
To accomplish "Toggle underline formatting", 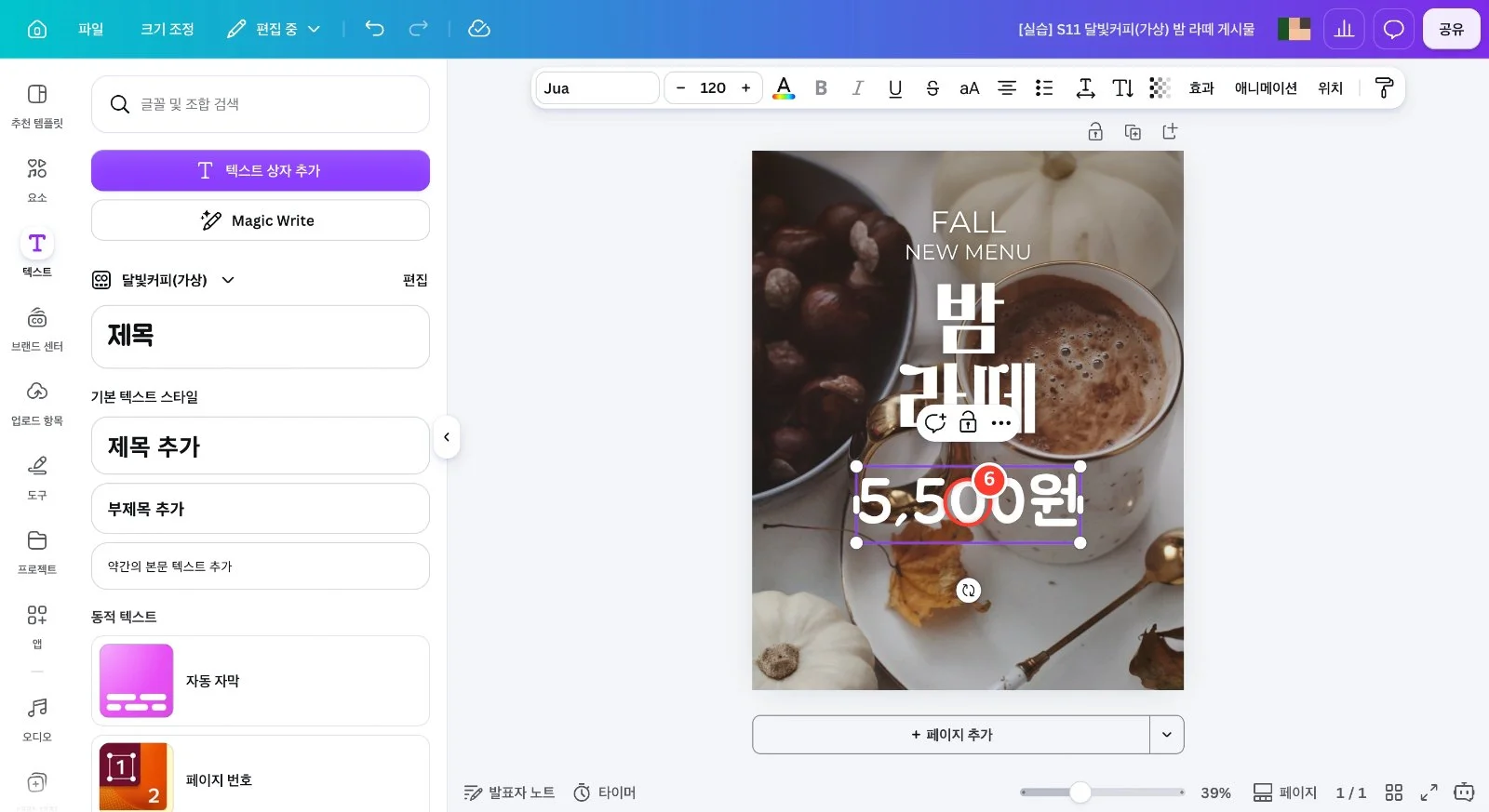I will coord(895,88).
